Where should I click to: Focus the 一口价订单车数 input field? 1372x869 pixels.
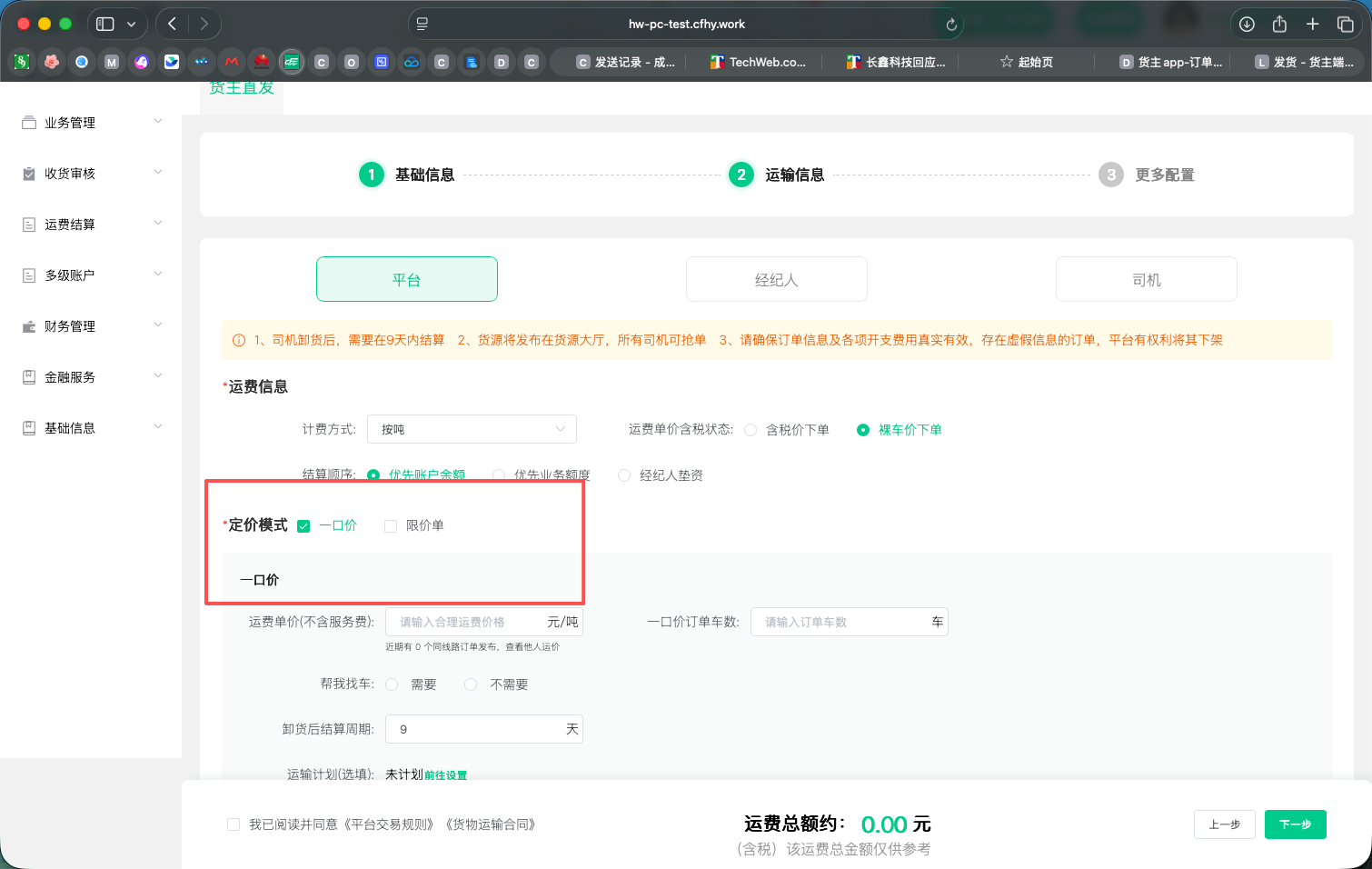pos(850,622)
